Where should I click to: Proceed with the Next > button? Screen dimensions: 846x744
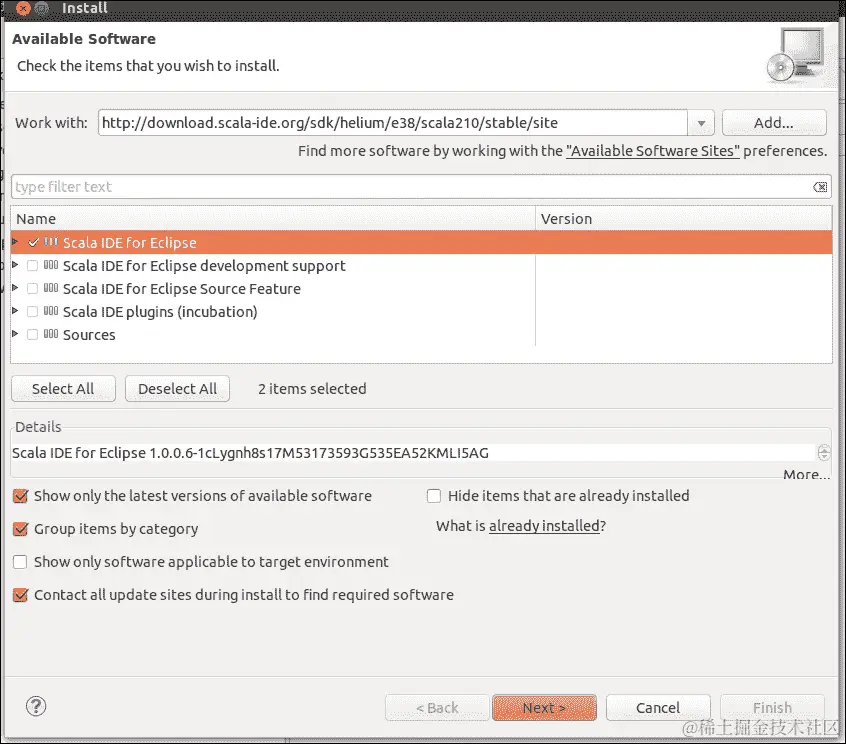[x=544, y=707]
